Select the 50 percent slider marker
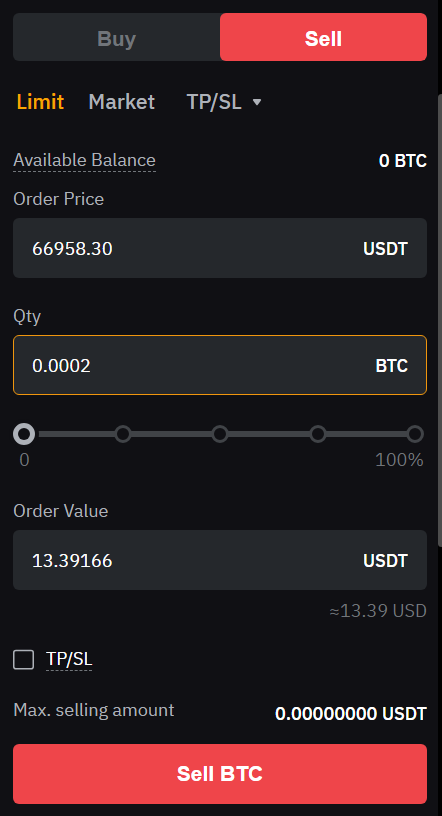This screenshot has width=442, height=816. click(220, 434)
